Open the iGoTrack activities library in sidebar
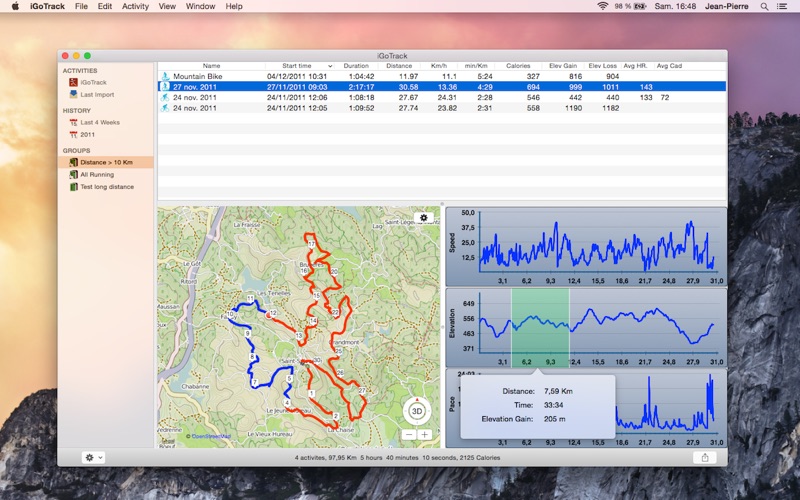 (x=93, y=82)
